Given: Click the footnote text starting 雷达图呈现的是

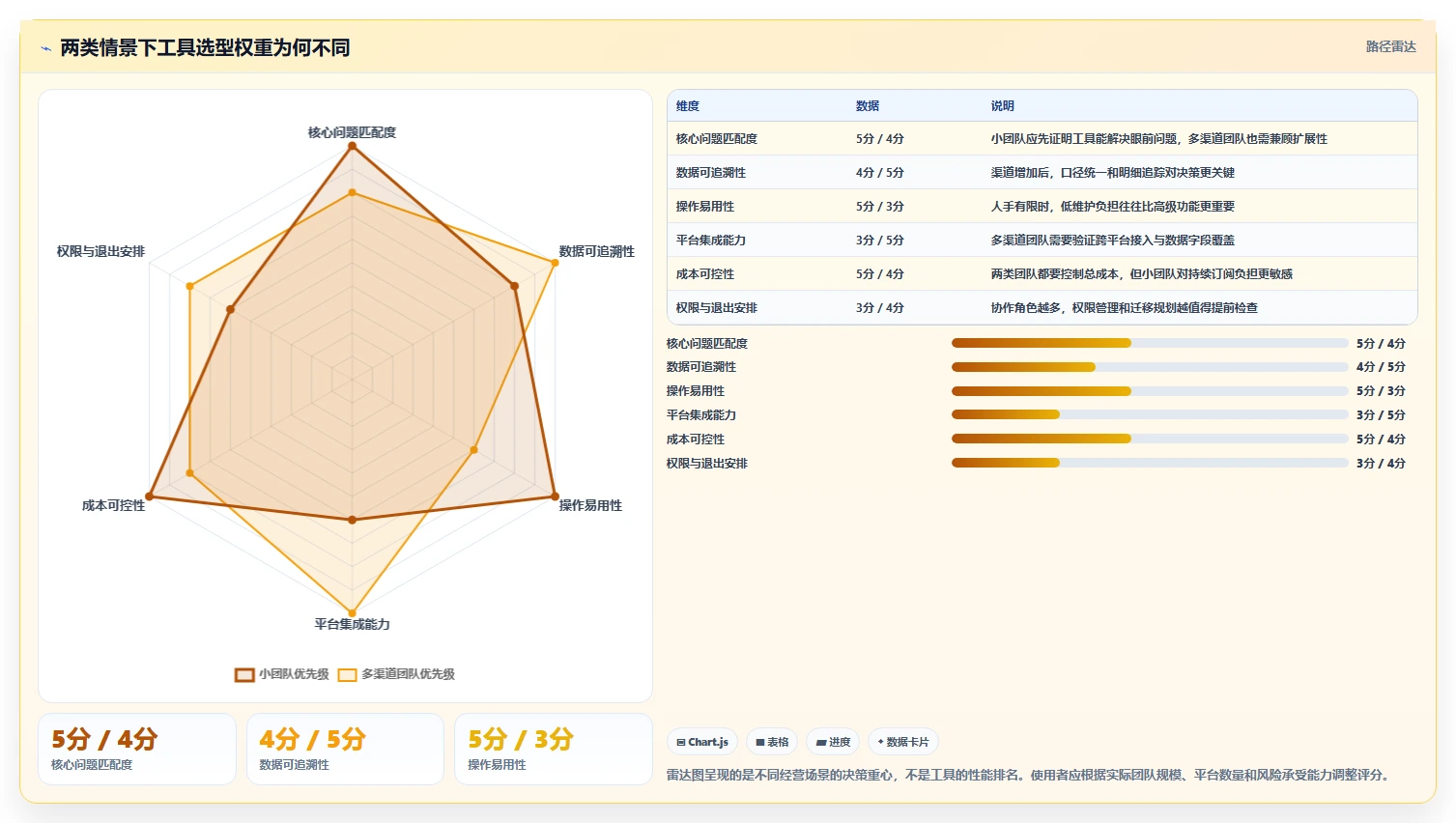Looking at the screenshot, I should coord(1031,775).
